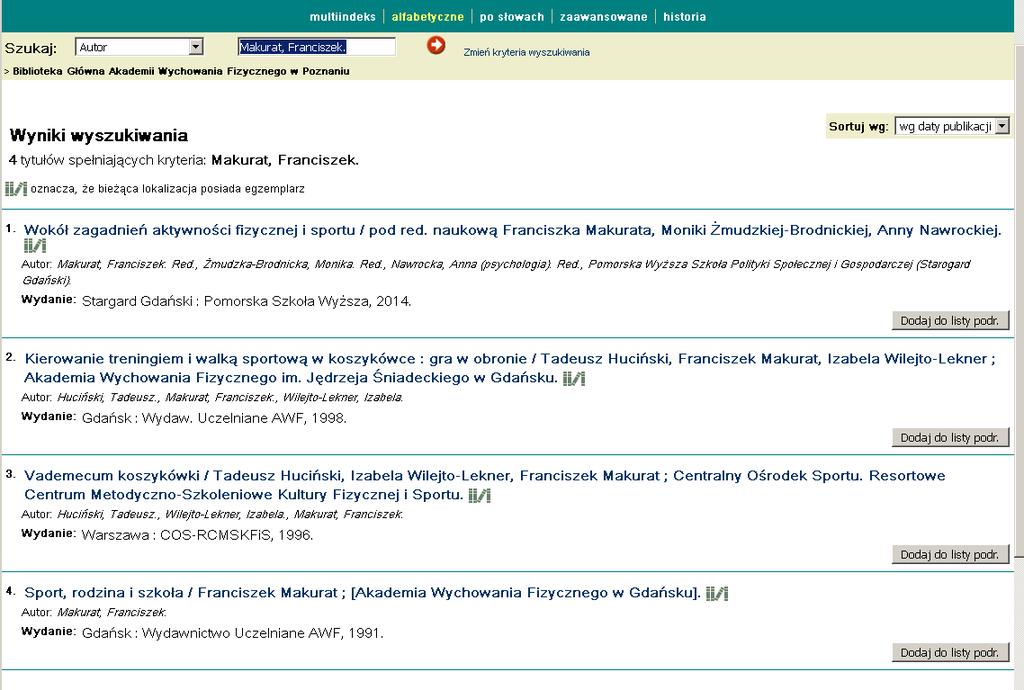Click 'Stargard Gdański : Pomorska Szkoła Wyższa, 2014.'
This screenshot has height=690, width=1024.
point(247,302)
